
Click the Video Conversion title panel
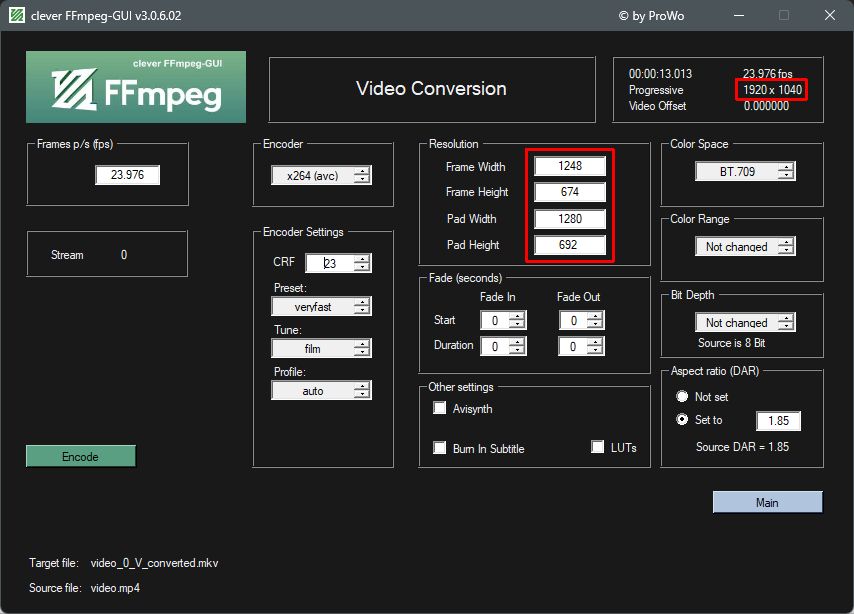click(432, 89)
